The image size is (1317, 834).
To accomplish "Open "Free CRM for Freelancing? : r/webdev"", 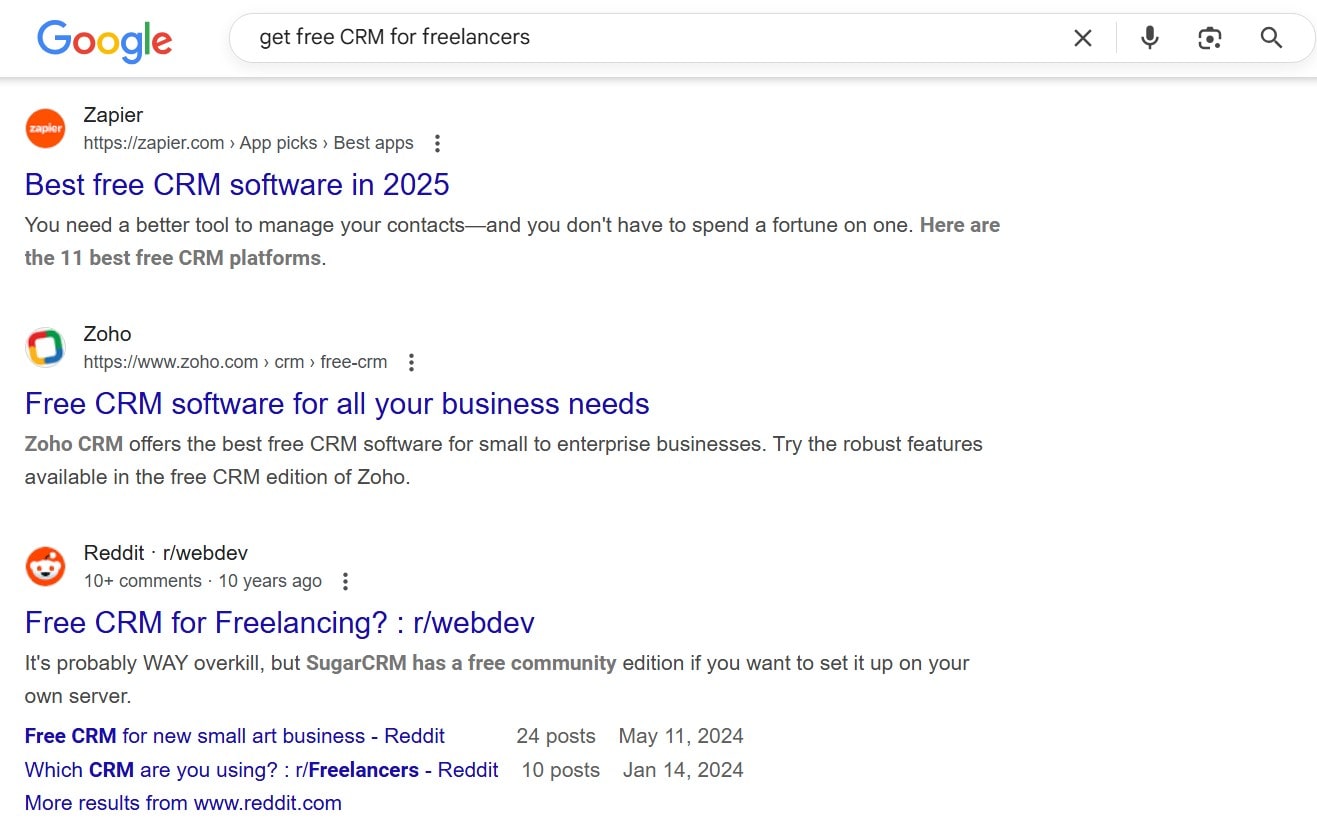I will (280, 623).
